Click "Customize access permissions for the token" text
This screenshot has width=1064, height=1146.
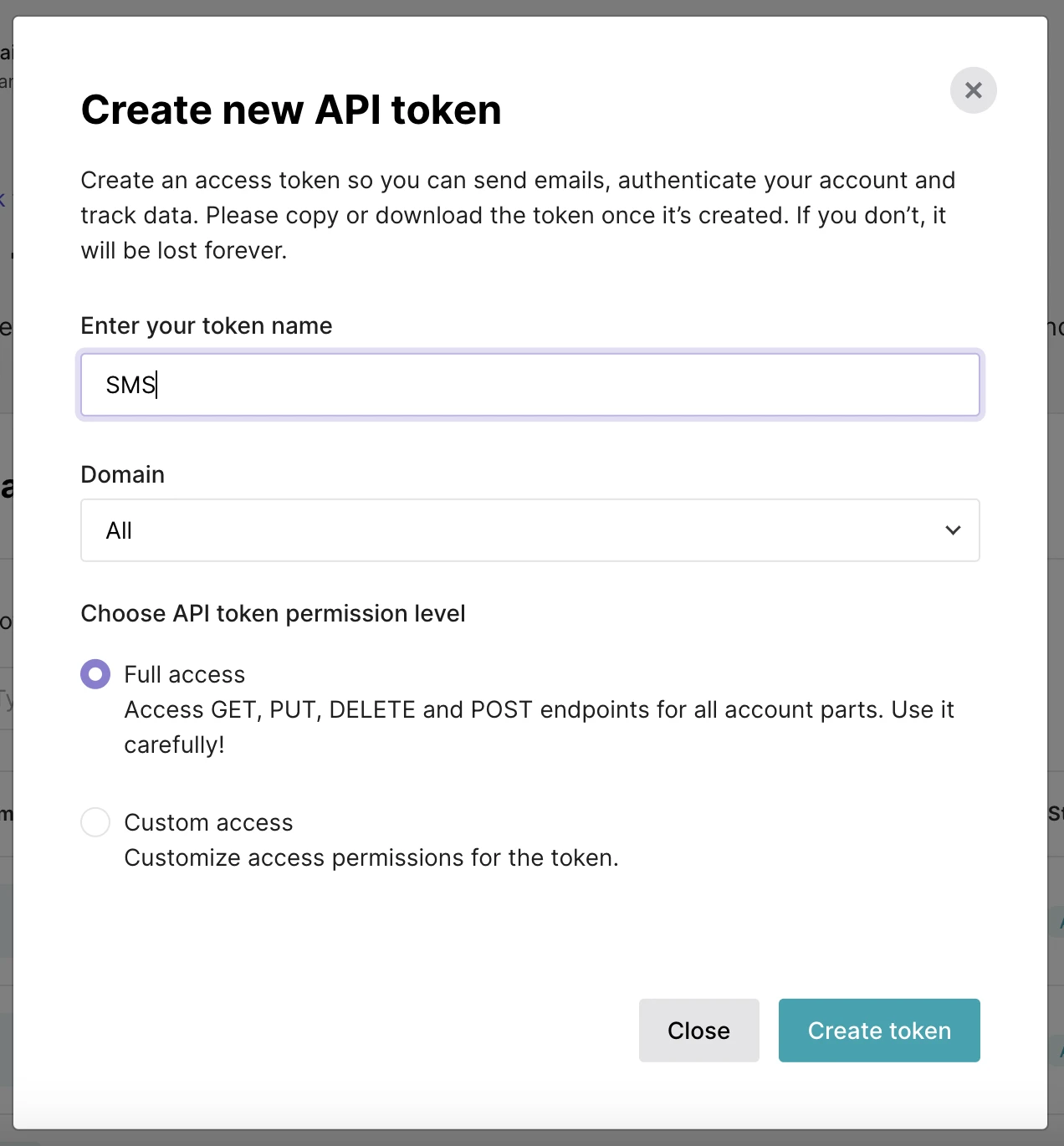[x=371, y=858]
